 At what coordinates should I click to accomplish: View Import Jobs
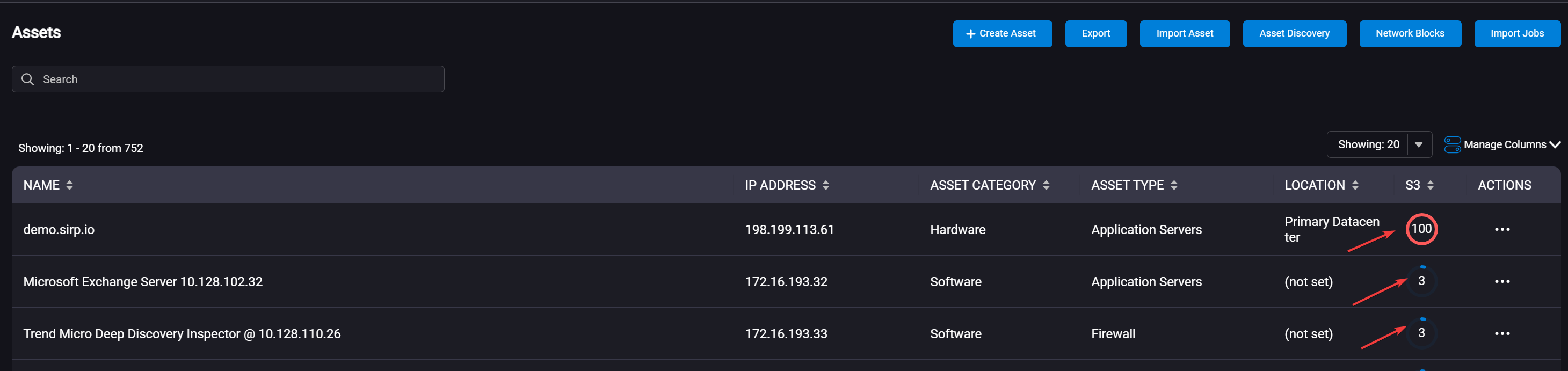click(x=1516, y=33)
